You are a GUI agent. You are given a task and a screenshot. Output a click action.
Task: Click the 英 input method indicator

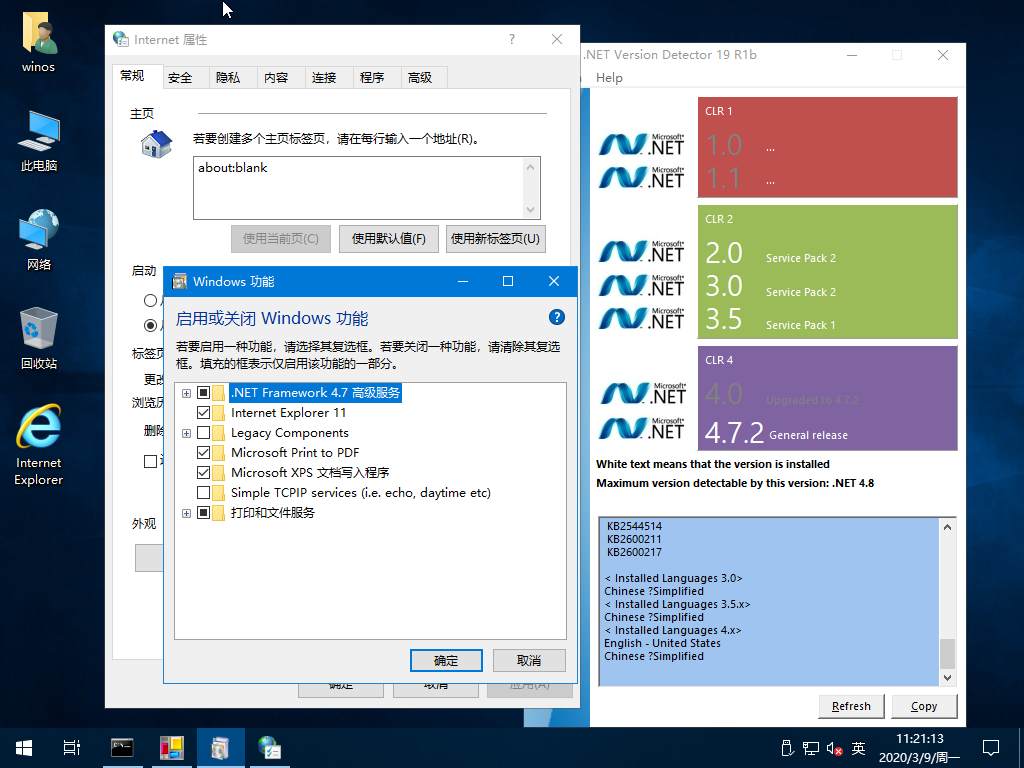(859, 748)
